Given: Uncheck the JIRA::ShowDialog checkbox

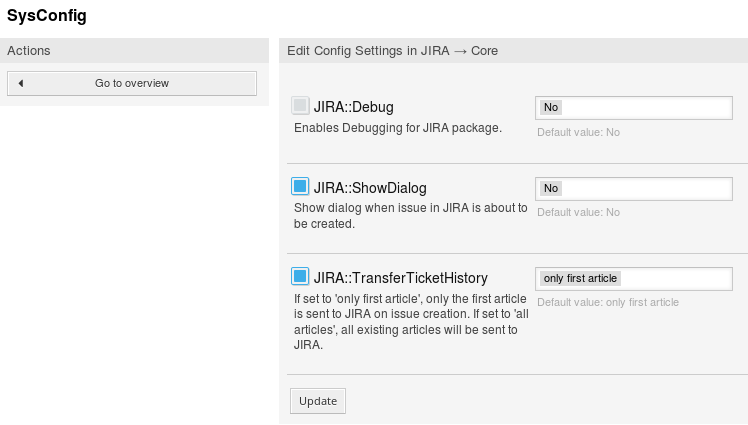Looking at the screenshot, I should pos(300,187).
